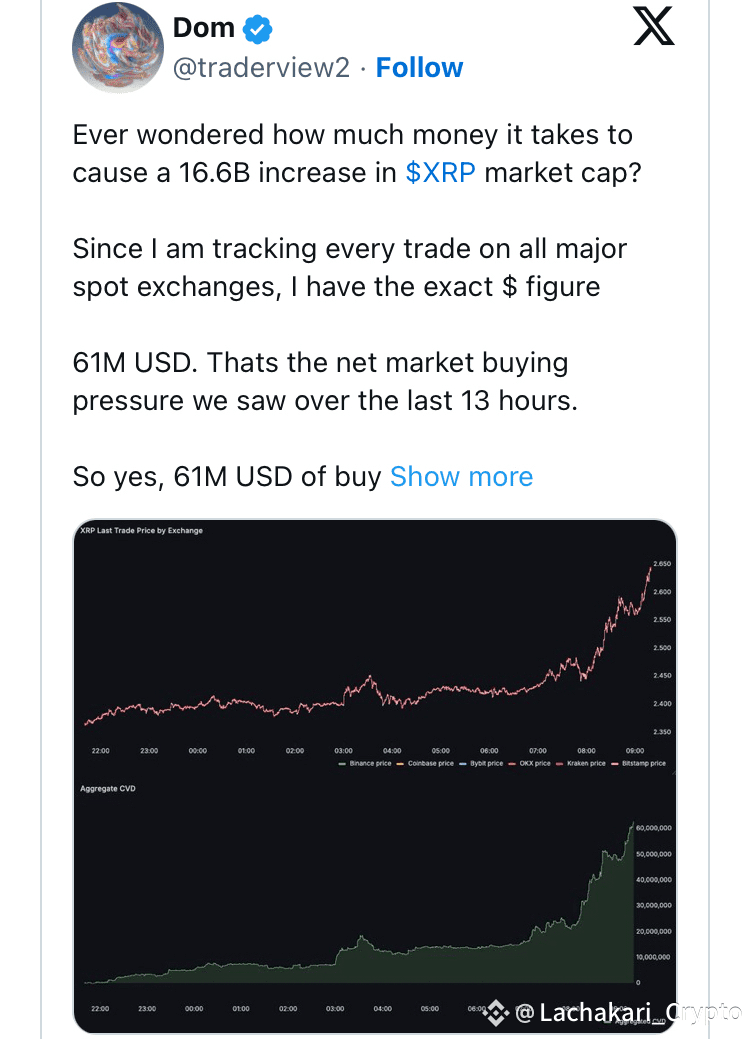
Task: Expand tweet with Show more
Action: pyautogui.click(x=461, y=476)
